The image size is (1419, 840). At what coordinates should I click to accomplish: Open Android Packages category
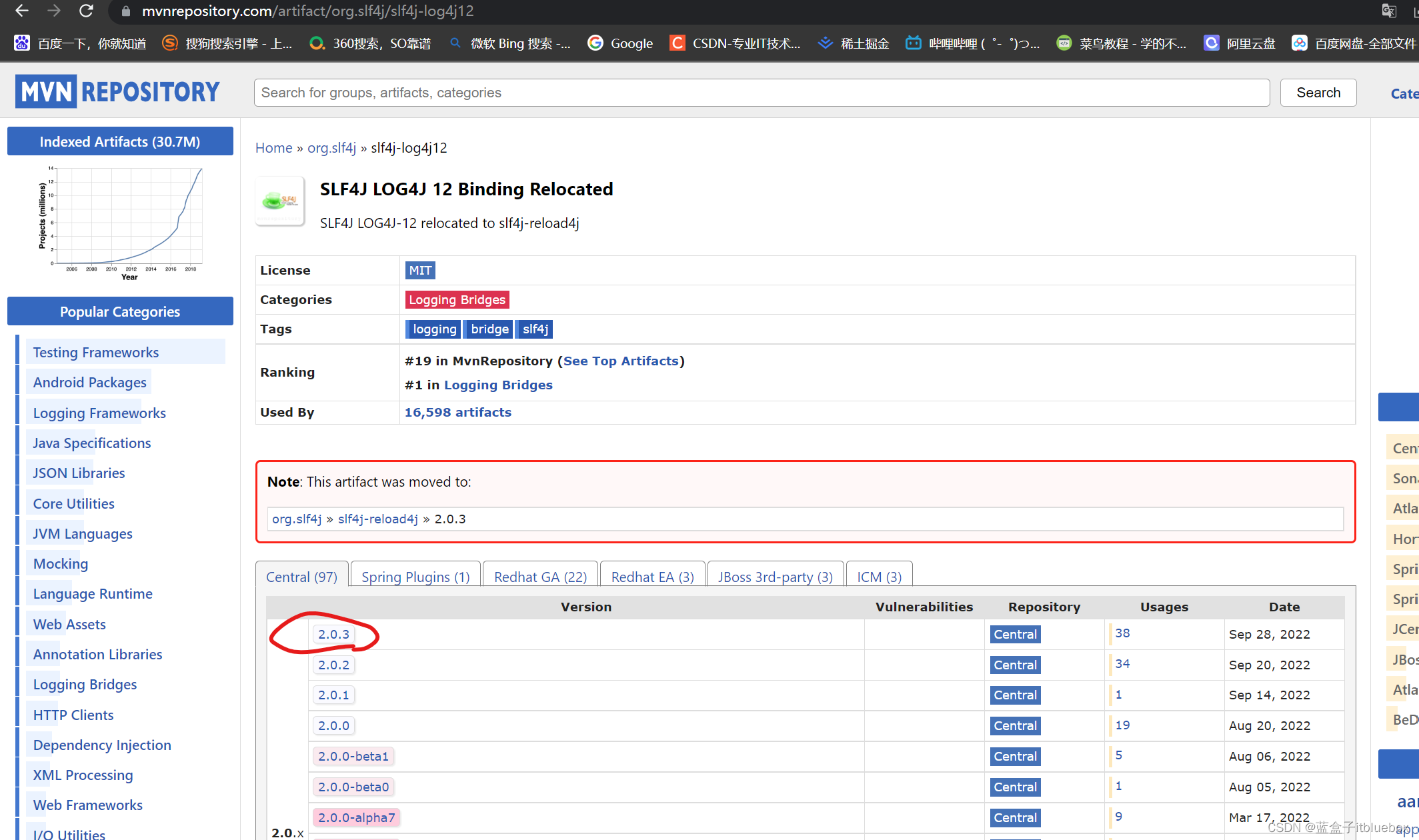pos(89,382)
